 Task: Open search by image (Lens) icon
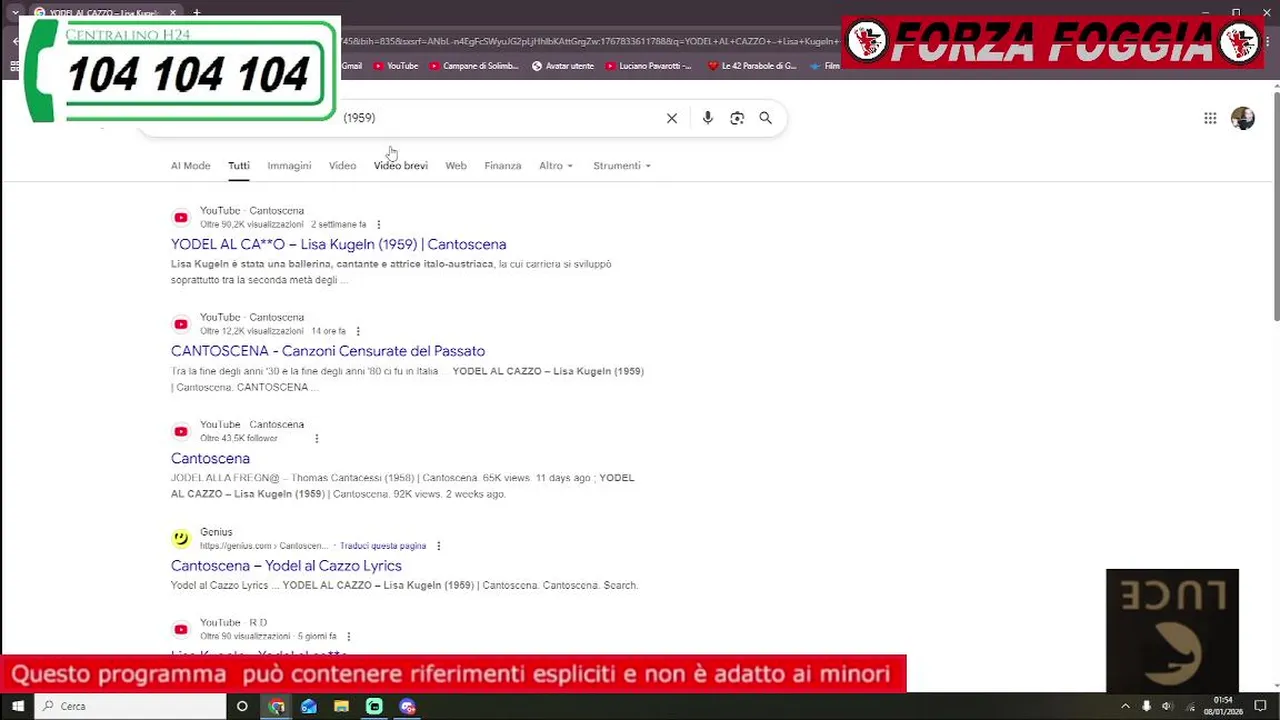coord(737,118)
